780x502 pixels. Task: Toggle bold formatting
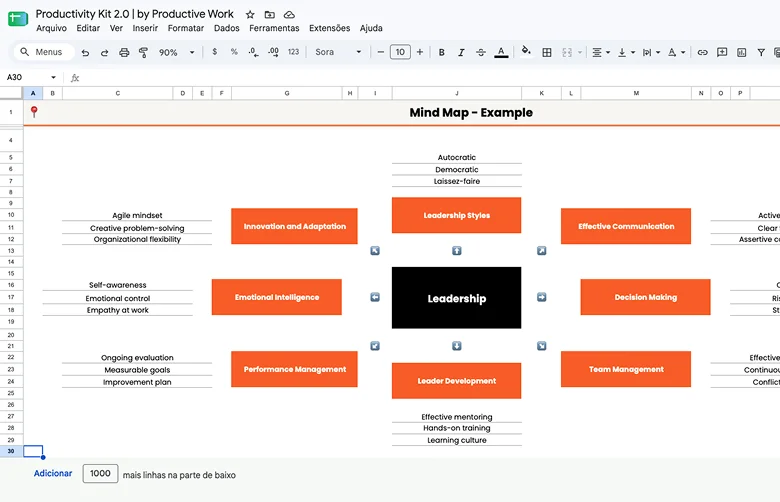(x=441, y=52)
